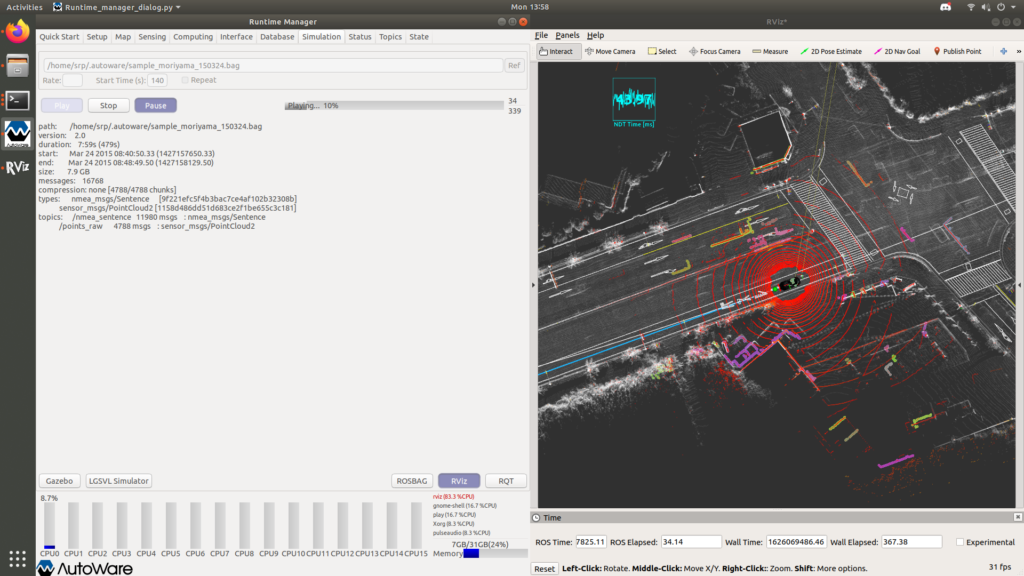The image size is (1024, 576).
Task: Open the File menu in RViz
Action: 541,35
